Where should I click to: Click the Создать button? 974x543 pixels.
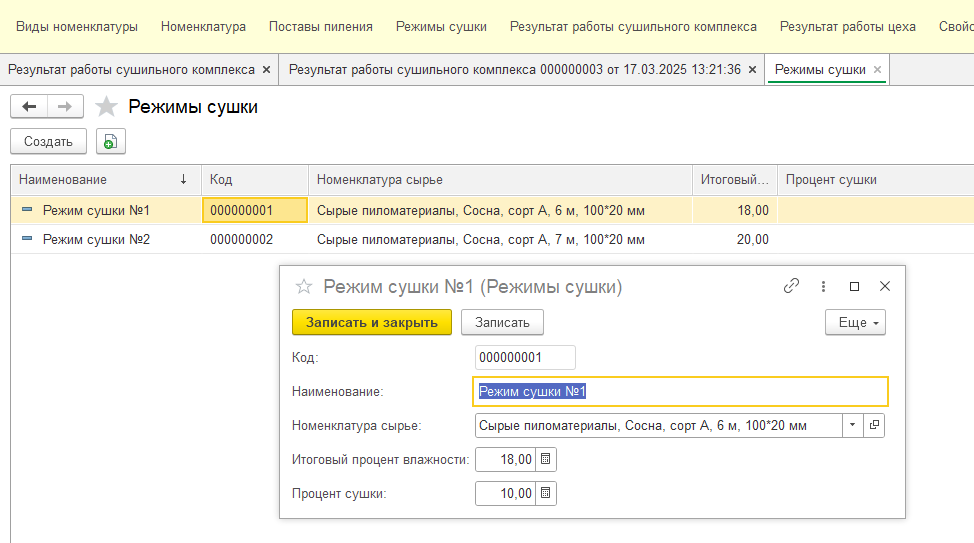coord(48,142)
